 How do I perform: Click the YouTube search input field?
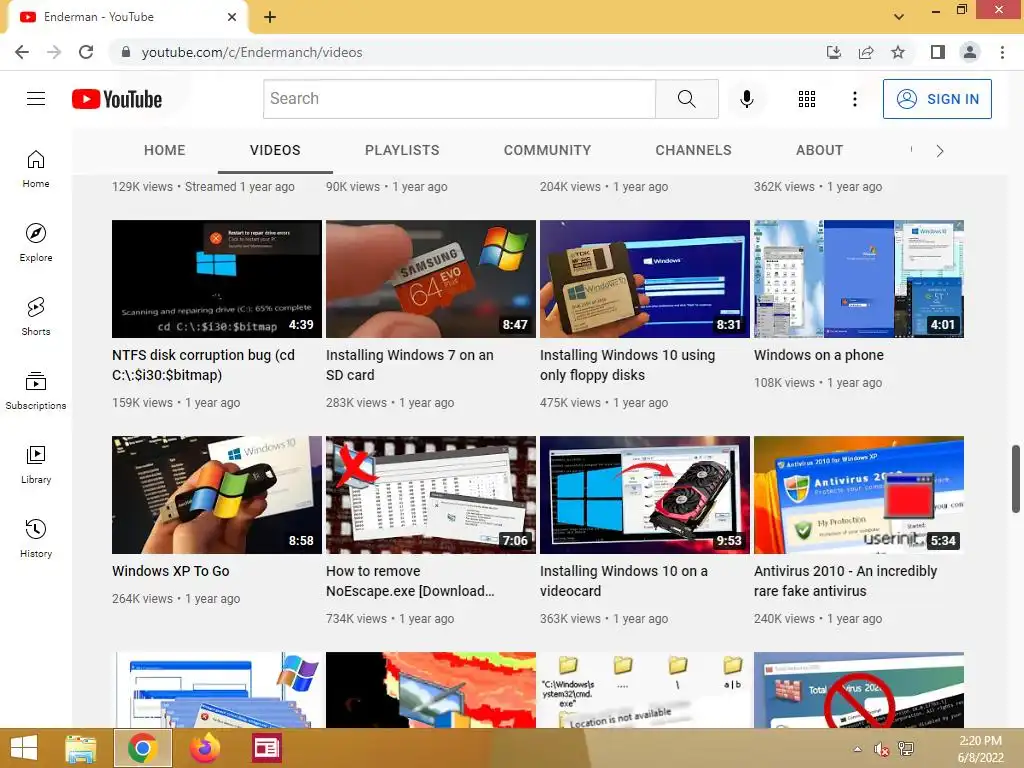click(x=459, y=99)
